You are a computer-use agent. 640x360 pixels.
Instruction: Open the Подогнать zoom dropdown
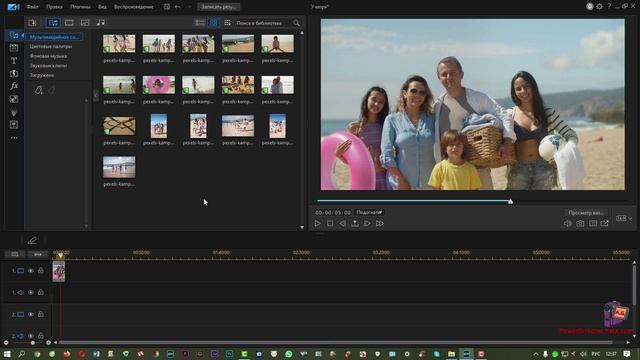tap(369, 213)
